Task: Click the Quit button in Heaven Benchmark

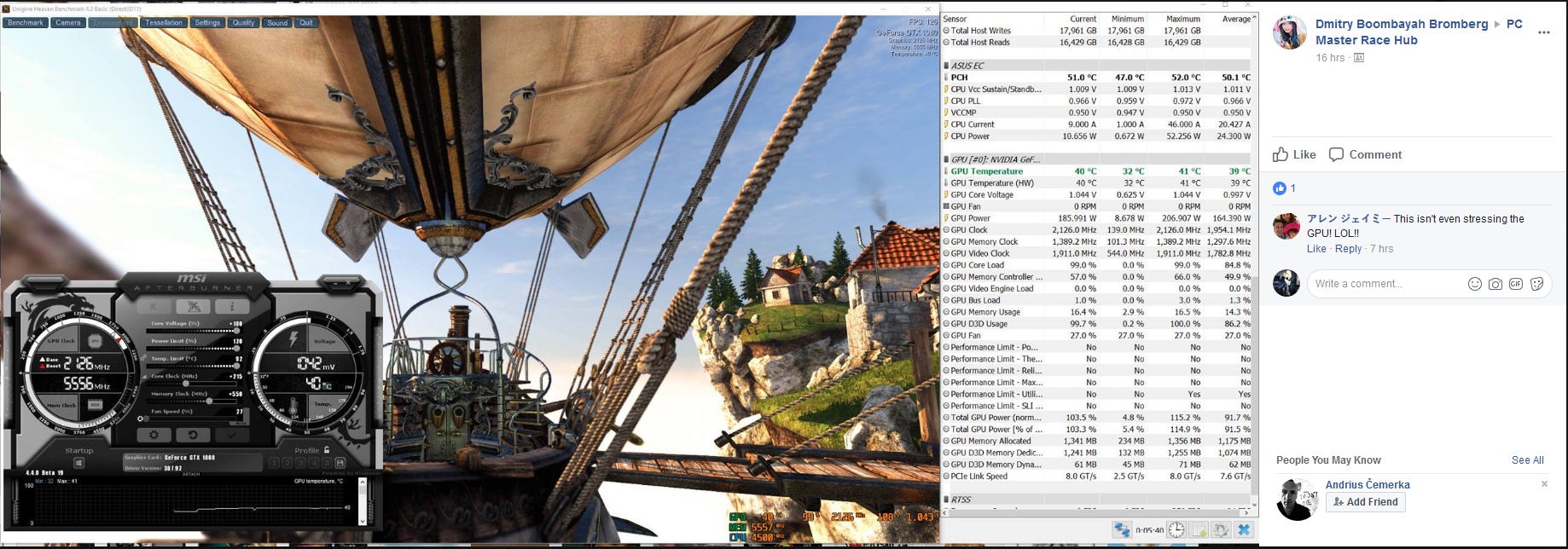Action: pyautogui.click(x=306, y=23)
